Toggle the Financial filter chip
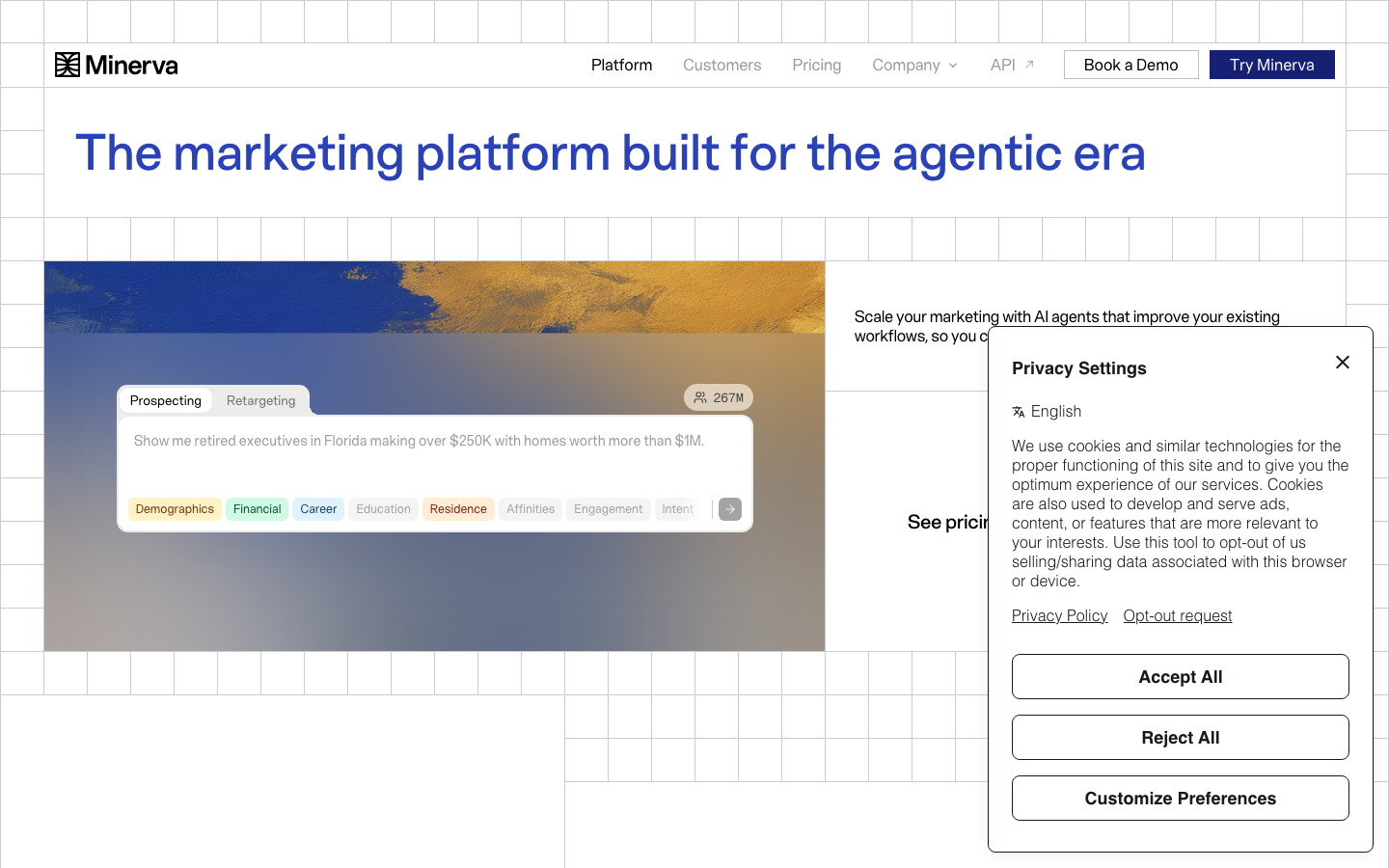The width and height of the screenshot is (1389, 868). (257, 509)
